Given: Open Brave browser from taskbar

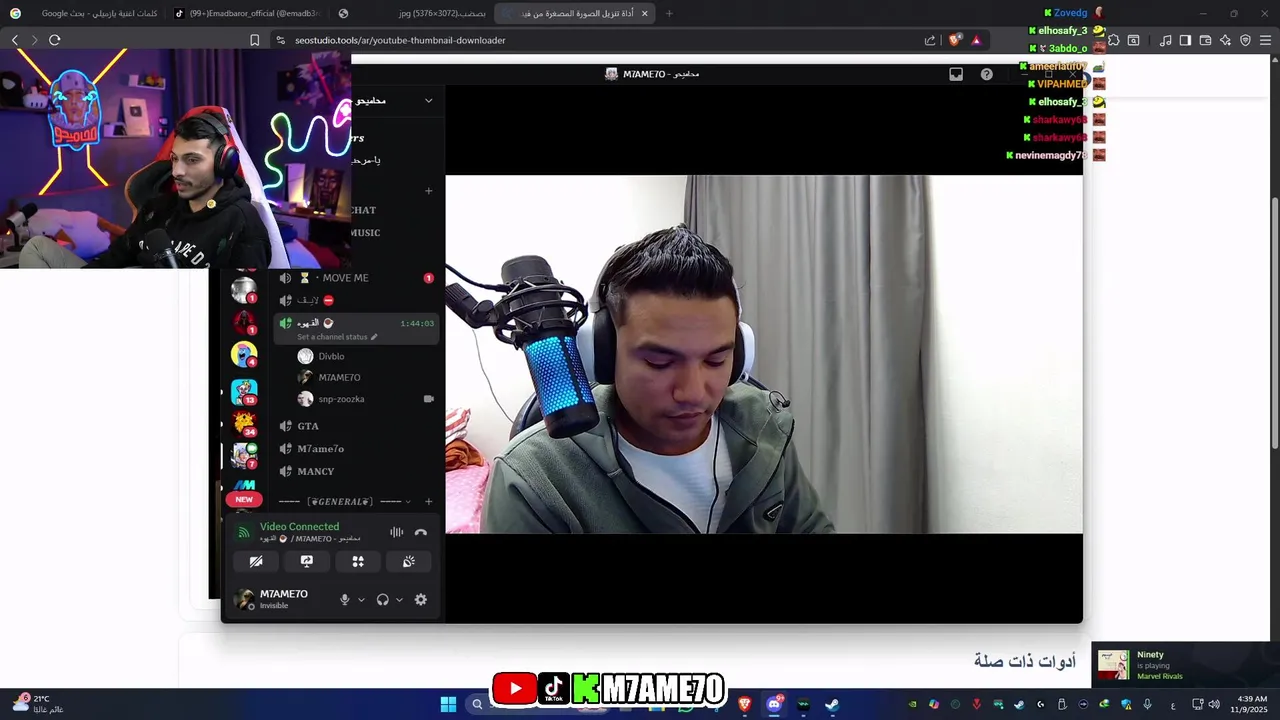Looking at the screenshot, I should click(745, 704).
